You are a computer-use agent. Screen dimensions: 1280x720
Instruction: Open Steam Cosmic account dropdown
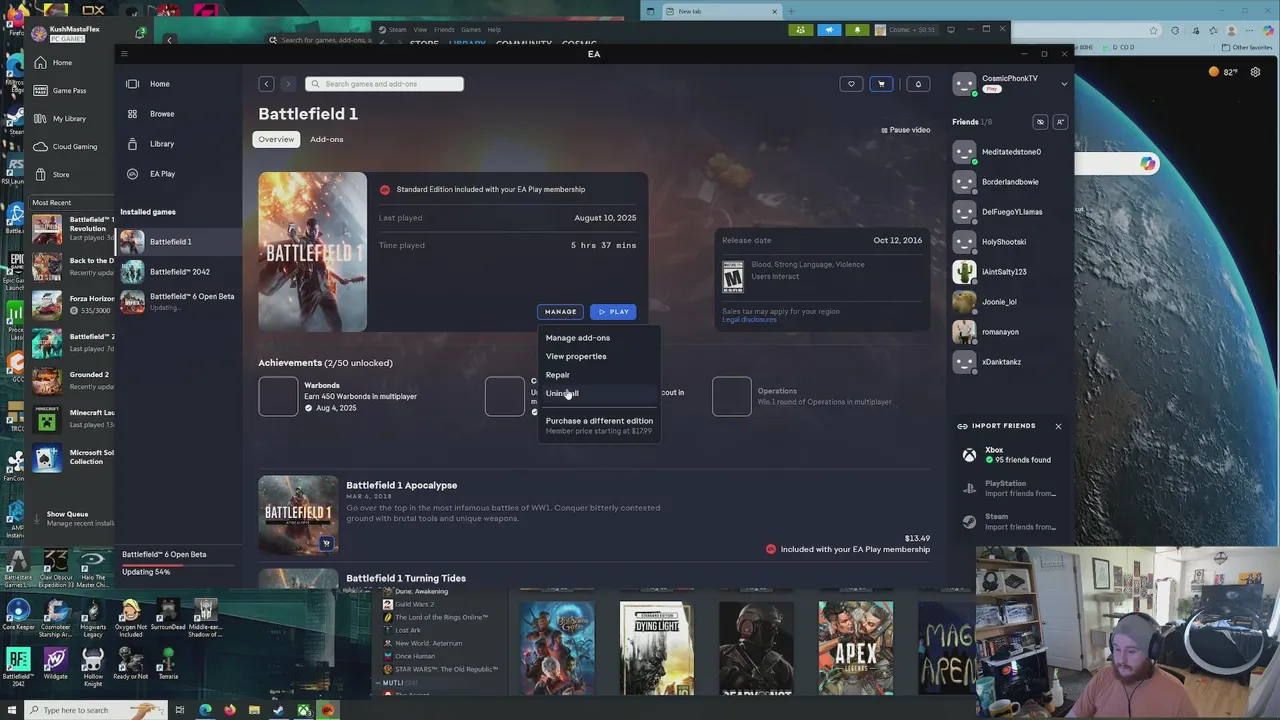pyautogui.click(x=906, y=30)
